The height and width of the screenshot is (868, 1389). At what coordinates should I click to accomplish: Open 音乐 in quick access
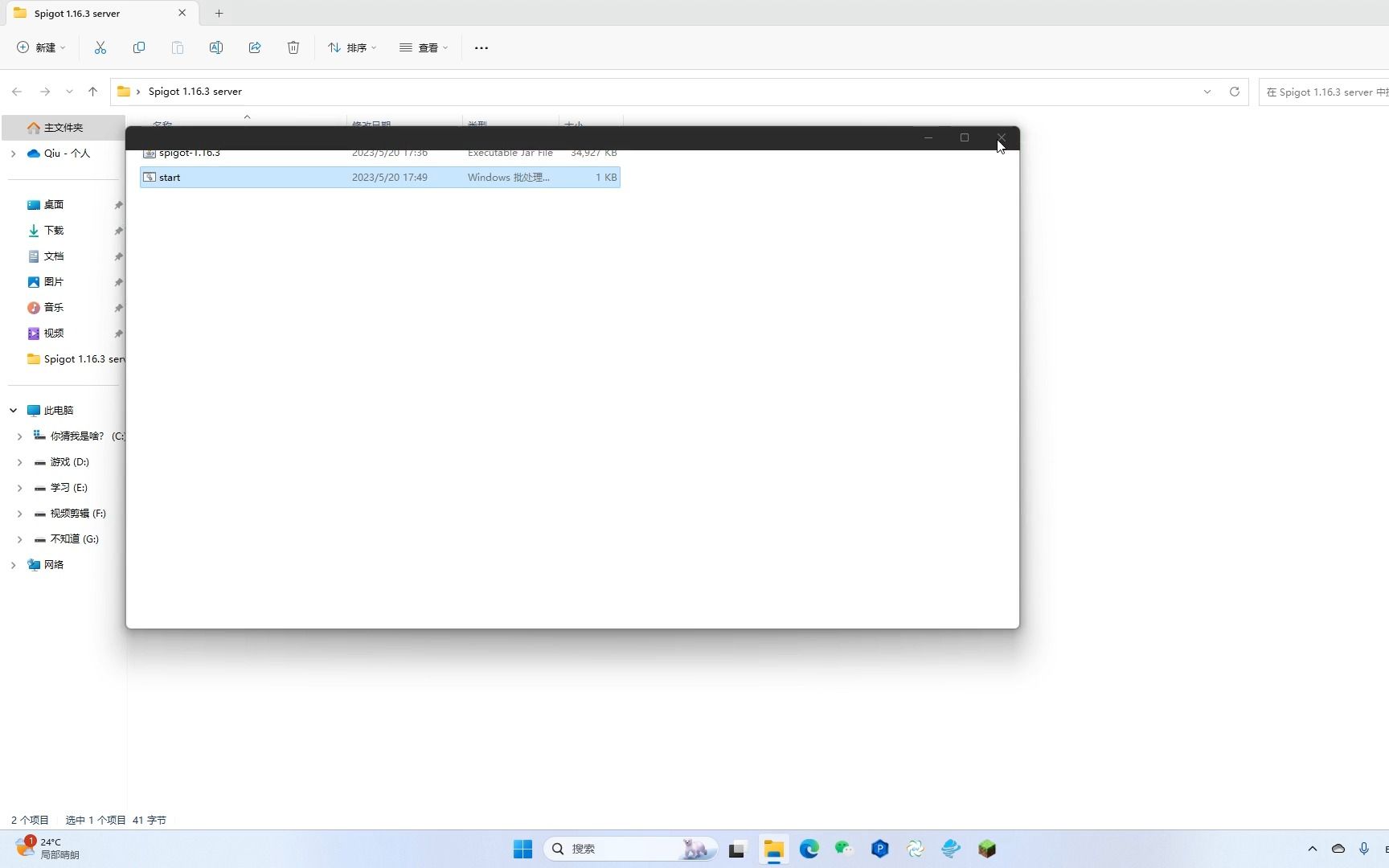pyautogui.click(x=54, y=308)
